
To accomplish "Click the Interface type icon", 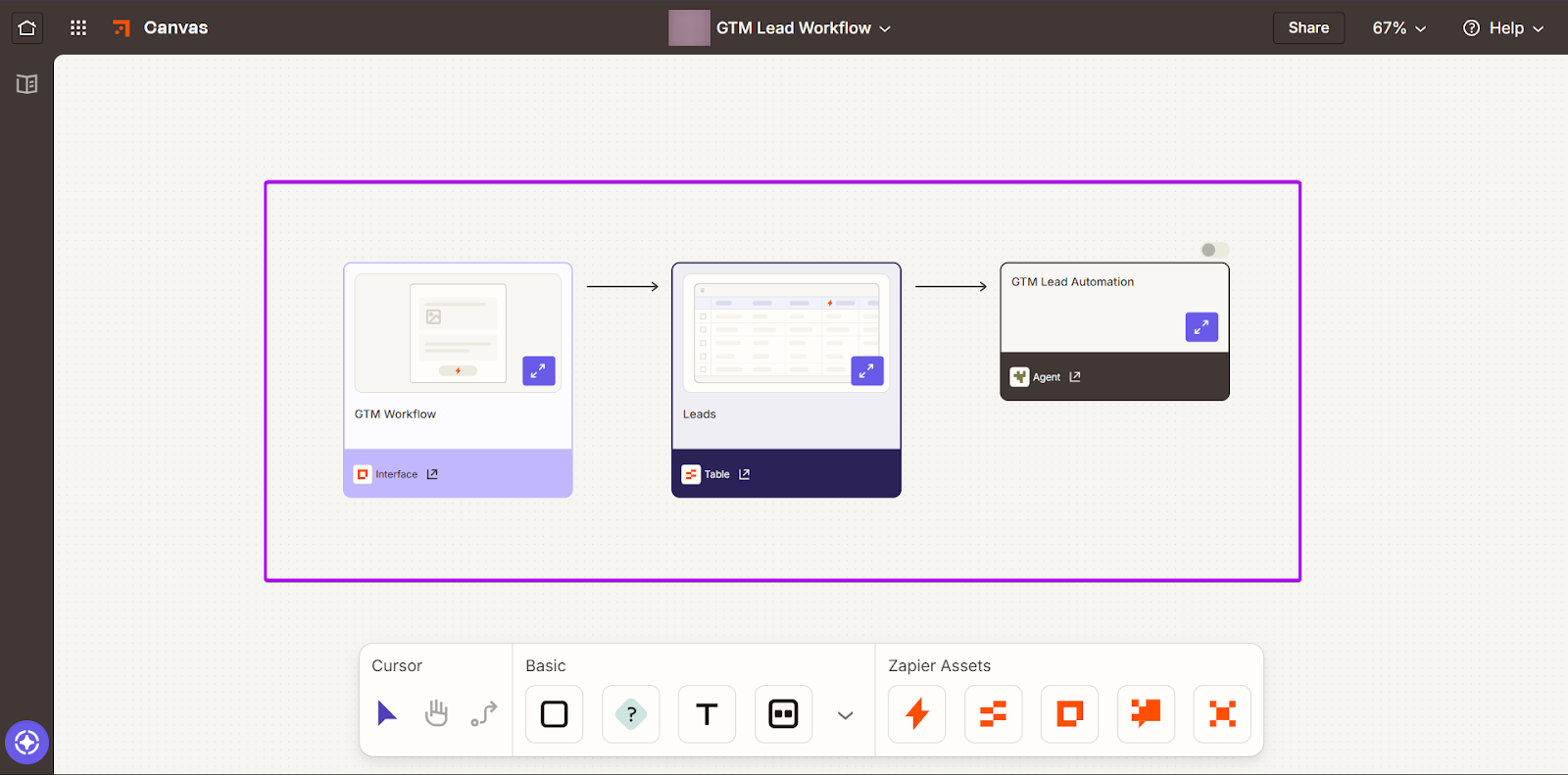I will [363, 474].
